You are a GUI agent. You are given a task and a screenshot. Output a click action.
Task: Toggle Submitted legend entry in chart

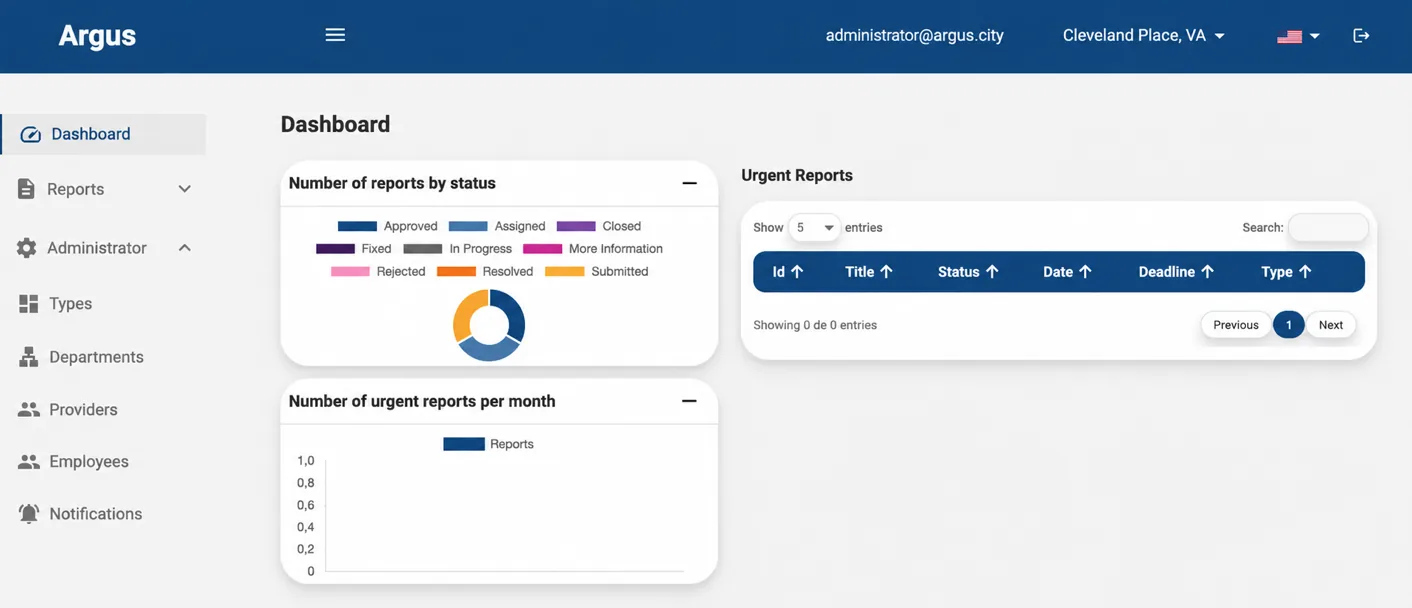pos(597,272)
